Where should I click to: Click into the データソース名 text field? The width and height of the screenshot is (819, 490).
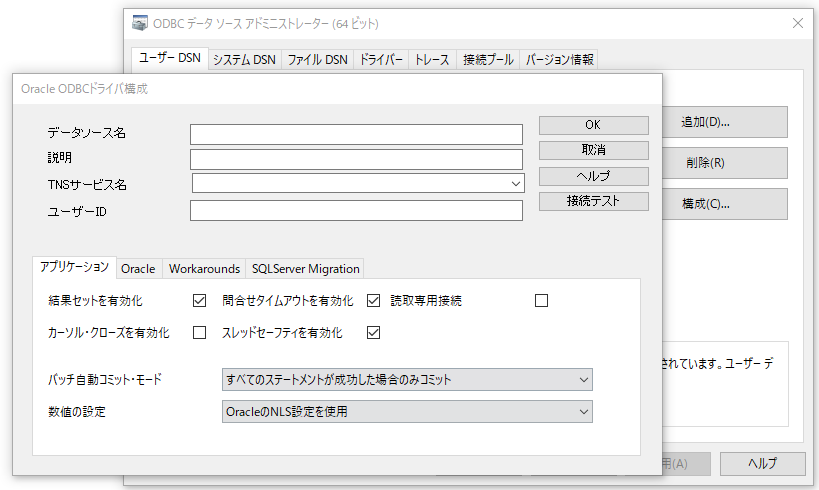coord(356,134)
